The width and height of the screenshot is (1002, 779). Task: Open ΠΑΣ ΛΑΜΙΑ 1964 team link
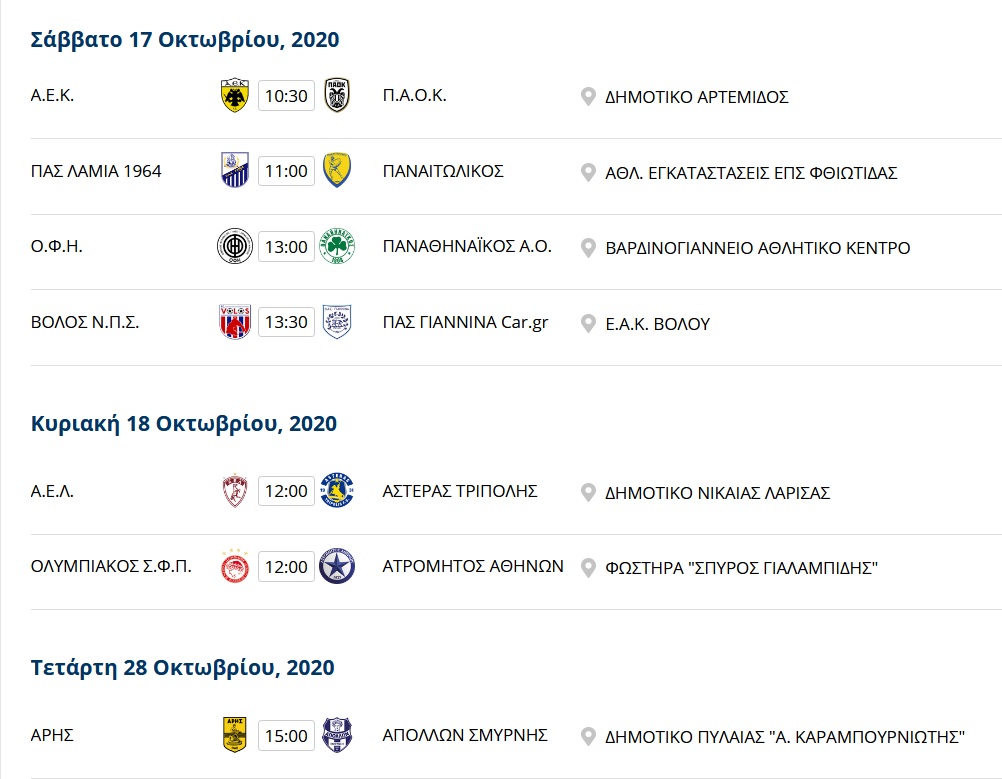(x=96, y=171)
